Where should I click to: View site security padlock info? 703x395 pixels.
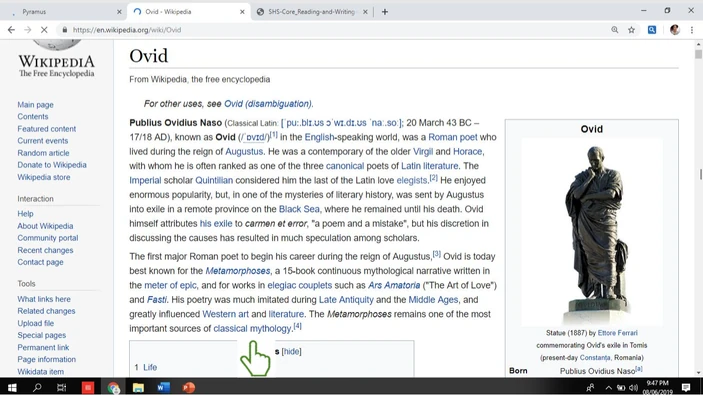click(65, 30)
